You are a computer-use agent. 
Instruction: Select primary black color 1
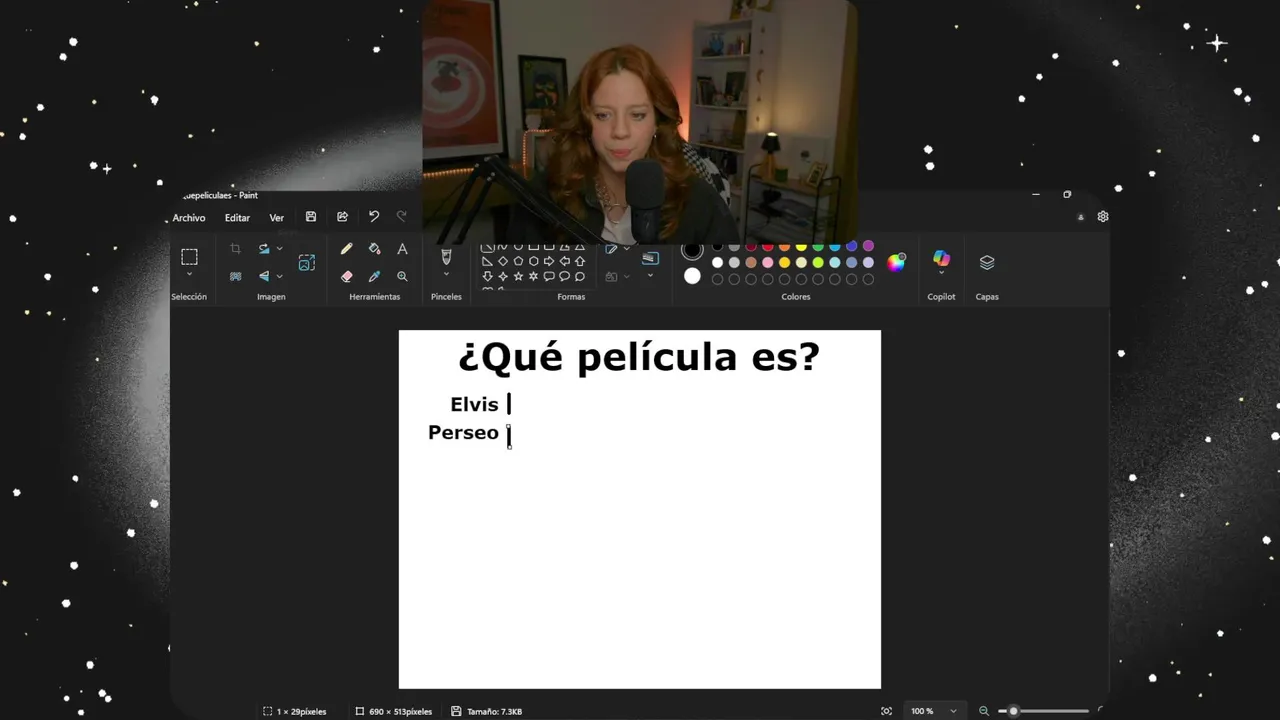coord(692,249)
